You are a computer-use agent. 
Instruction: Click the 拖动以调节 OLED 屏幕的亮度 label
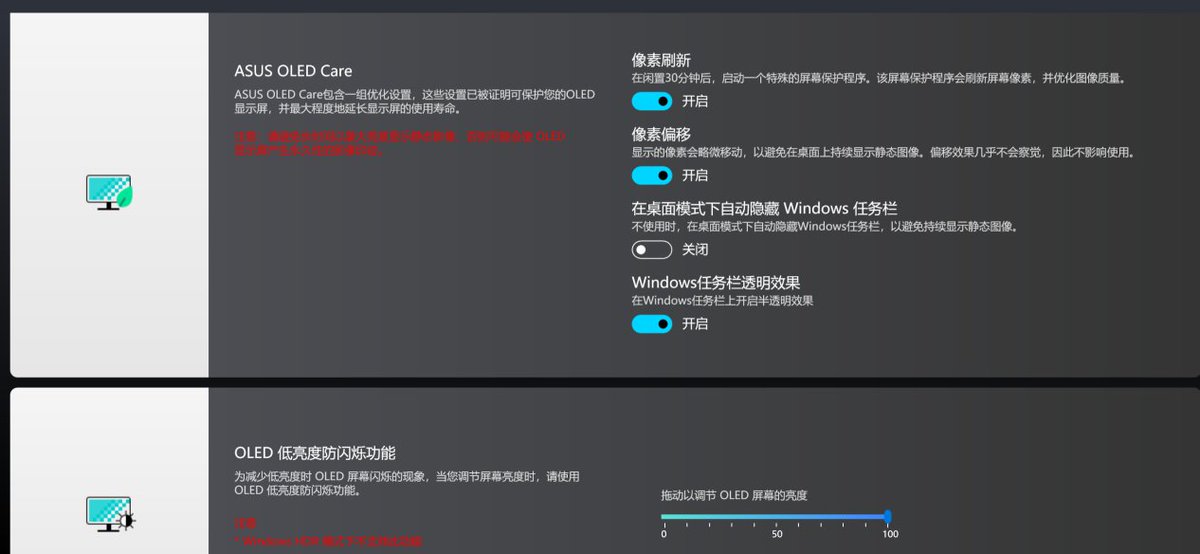734,495
